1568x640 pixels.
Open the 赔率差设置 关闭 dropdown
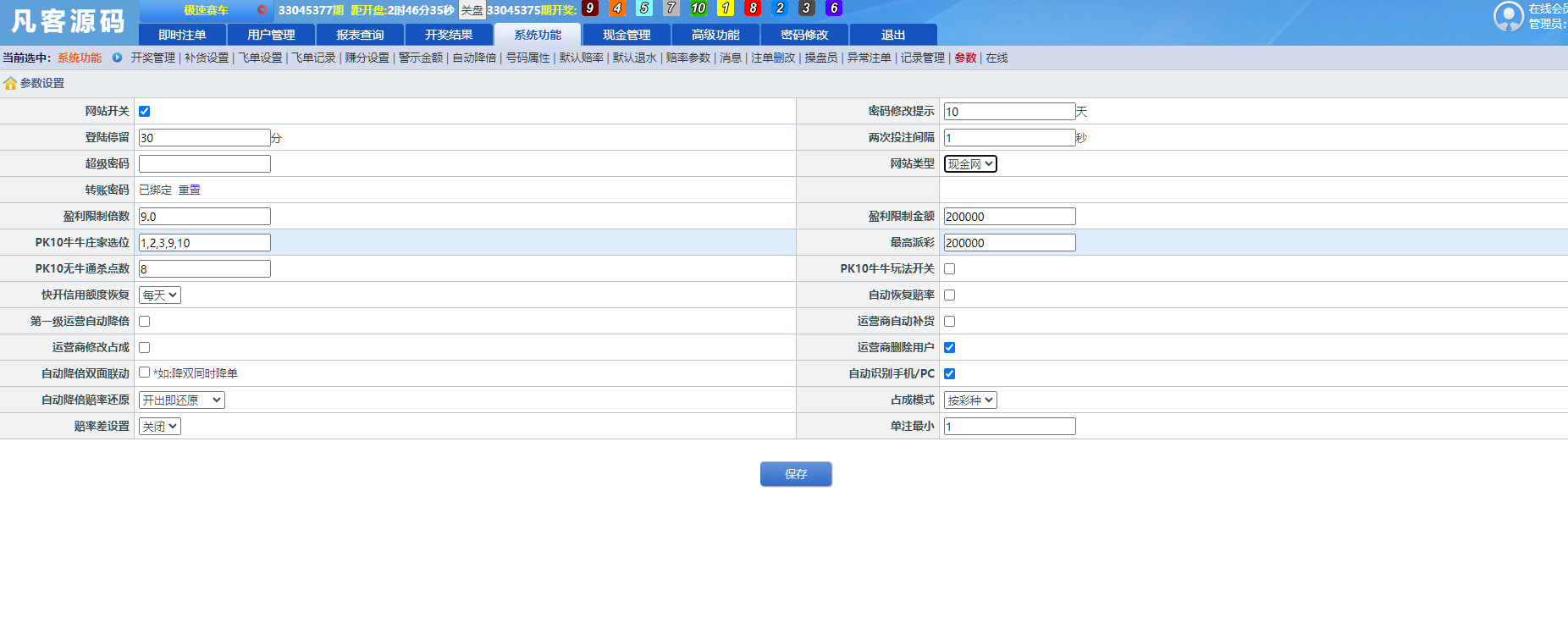160,426
